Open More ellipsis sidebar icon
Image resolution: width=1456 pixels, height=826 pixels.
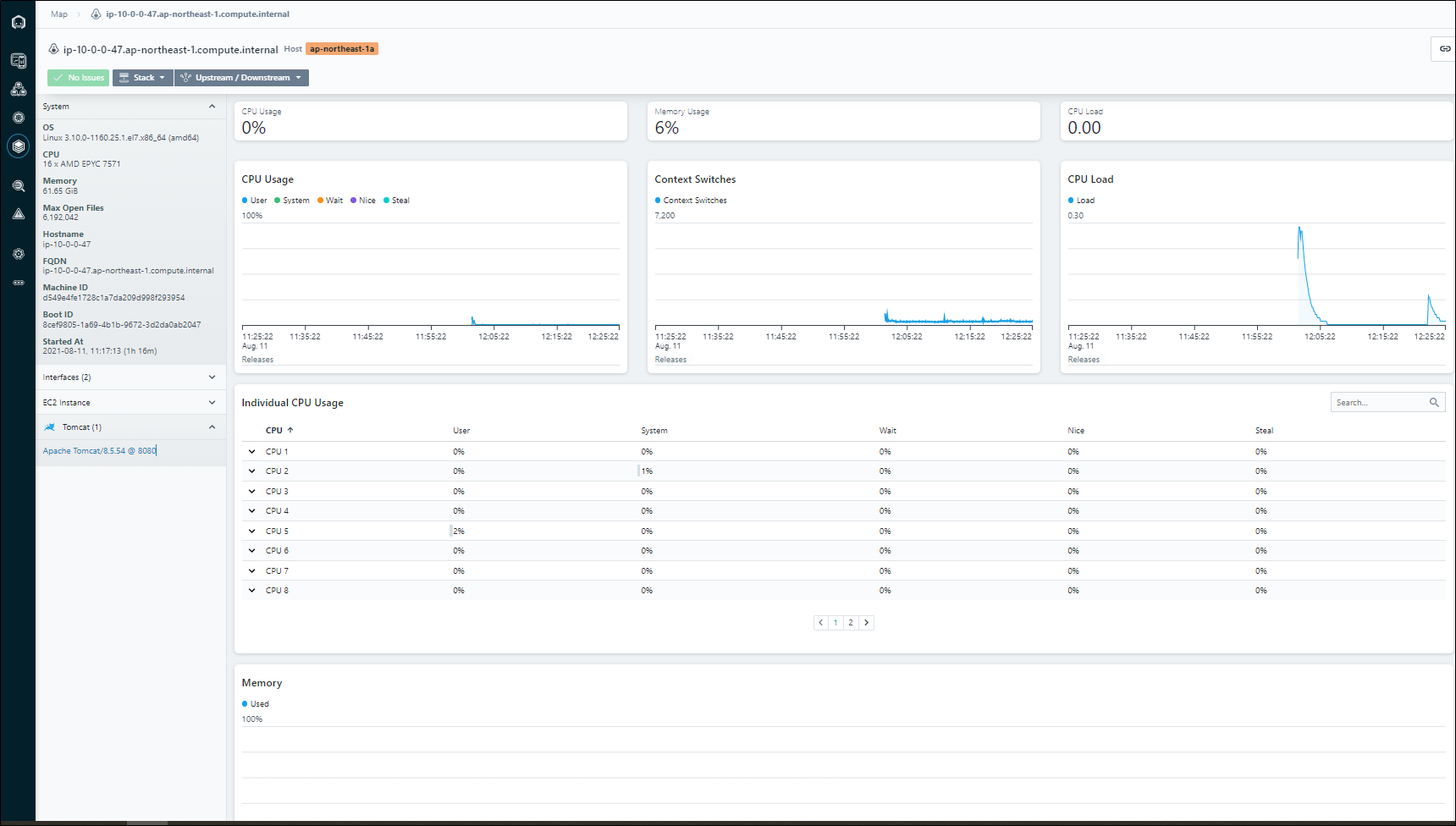[x=18, y=283]
